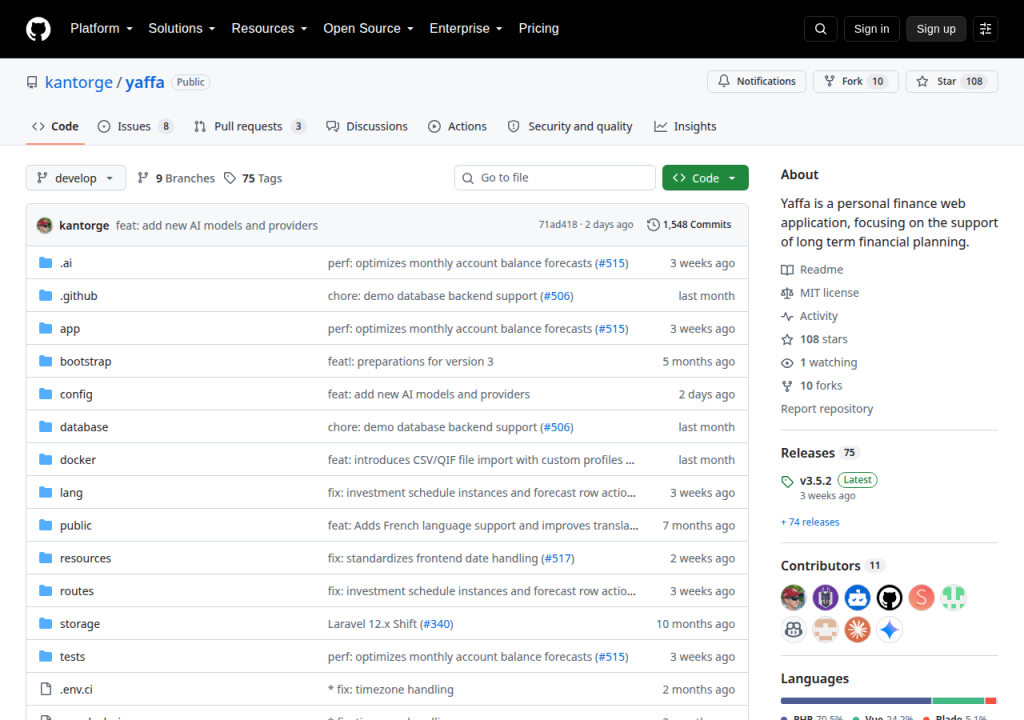1024x720 pixels.
Task: Focus the Go to file search field
Action: click(x=554, y=178)
